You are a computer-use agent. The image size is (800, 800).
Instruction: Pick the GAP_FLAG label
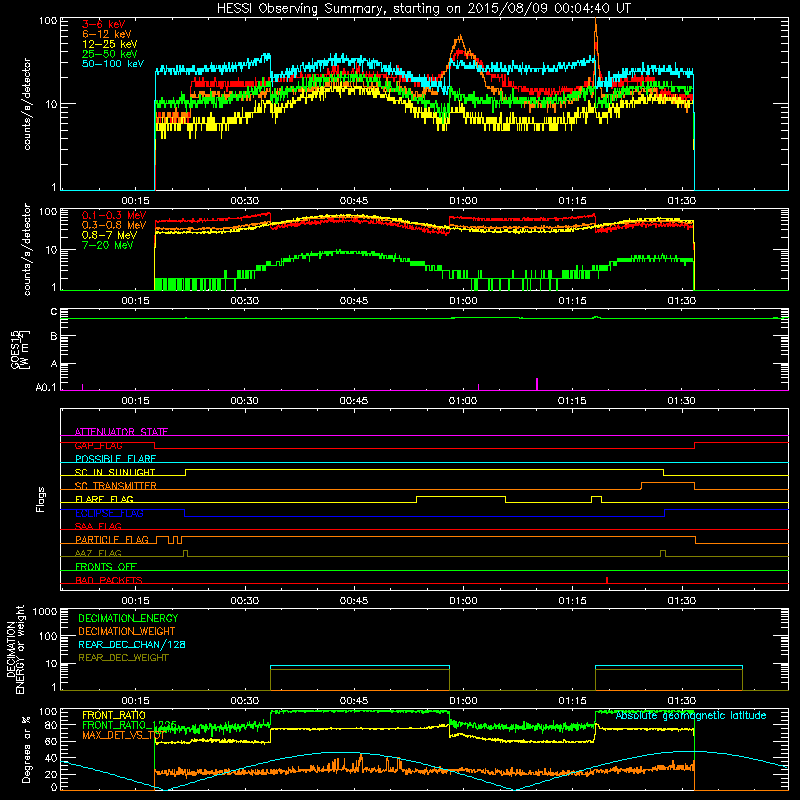pyautogui.click(x=98, y=445)
